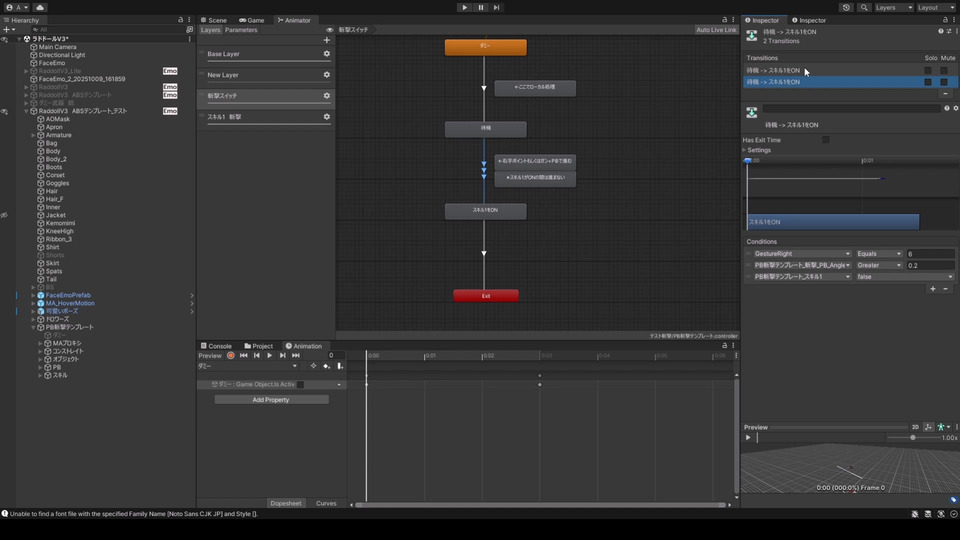Click the cloud services icon
Screen dimensions: 960x540
point(40,7)
